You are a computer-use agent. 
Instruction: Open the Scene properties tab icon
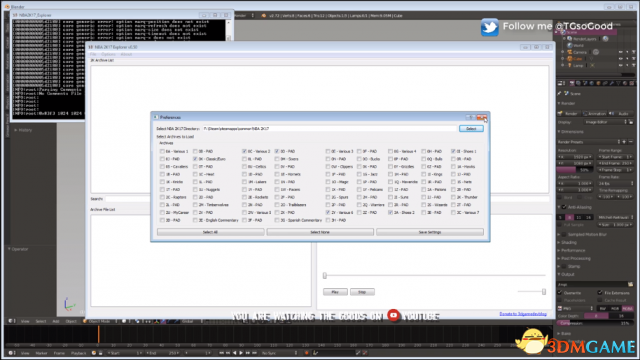585,83
